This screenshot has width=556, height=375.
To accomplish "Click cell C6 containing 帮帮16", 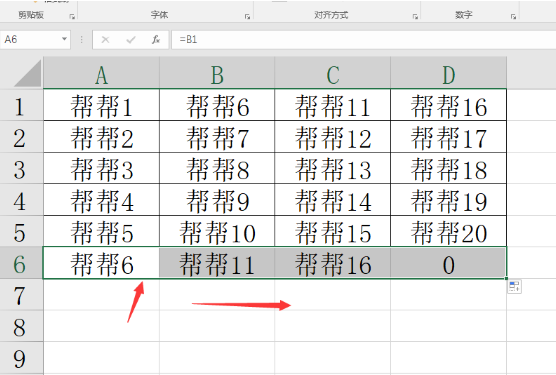I will point(333,263).
